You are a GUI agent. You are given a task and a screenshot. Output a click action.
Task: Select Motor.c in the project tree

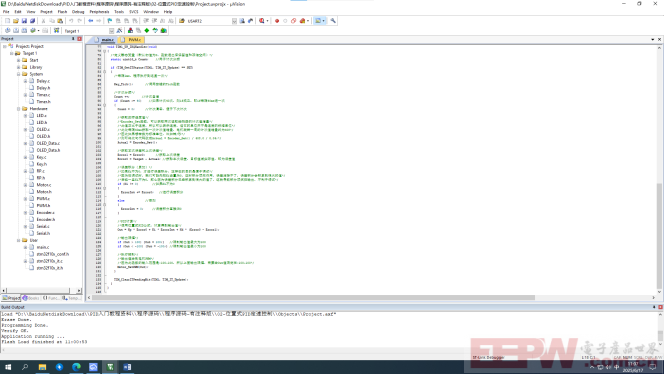pyautogui.click(x=44, y=185)
